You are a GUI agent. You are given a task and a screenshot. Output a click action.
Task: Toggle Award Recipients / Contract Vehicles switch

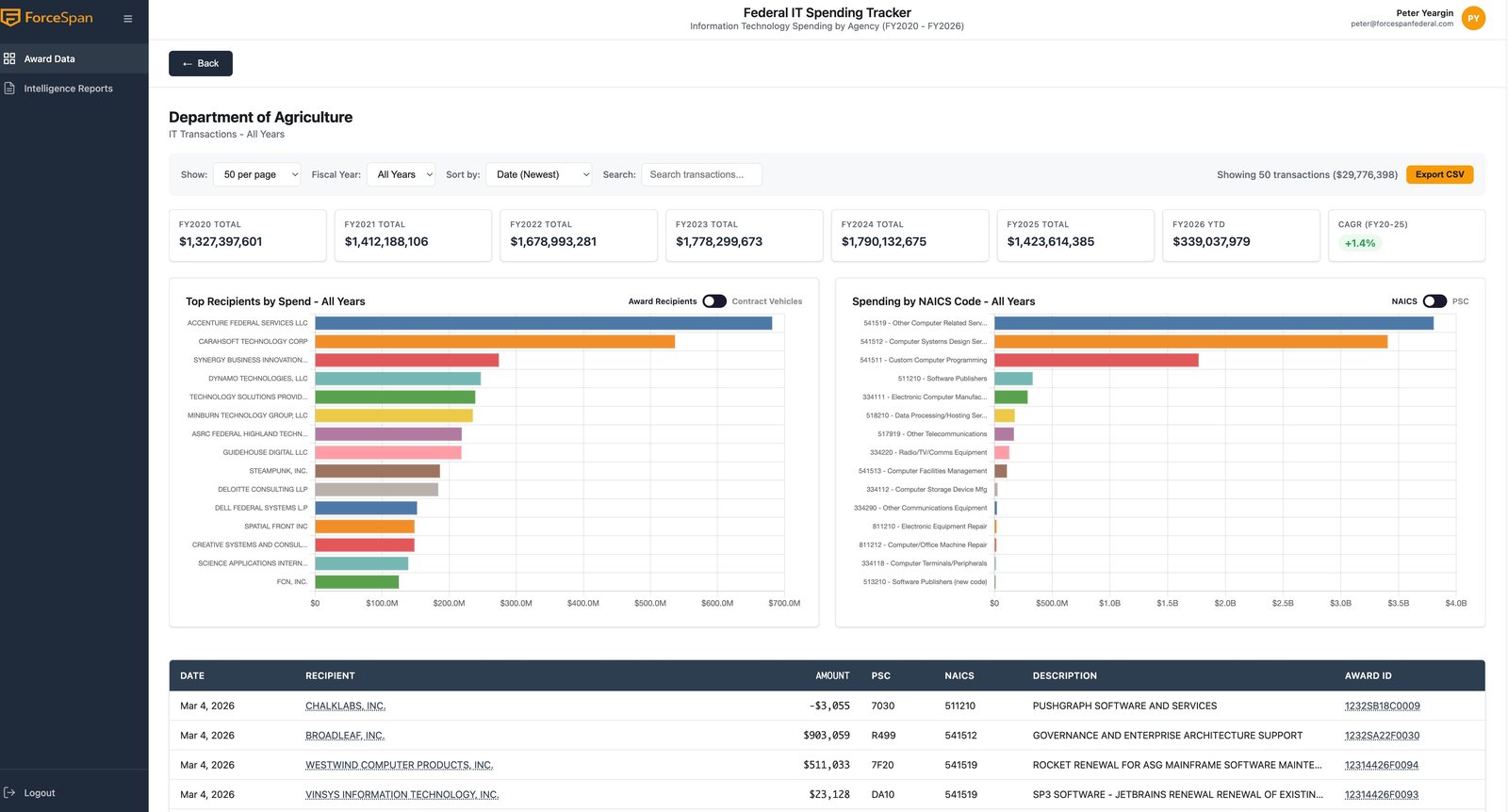[714, 301]
